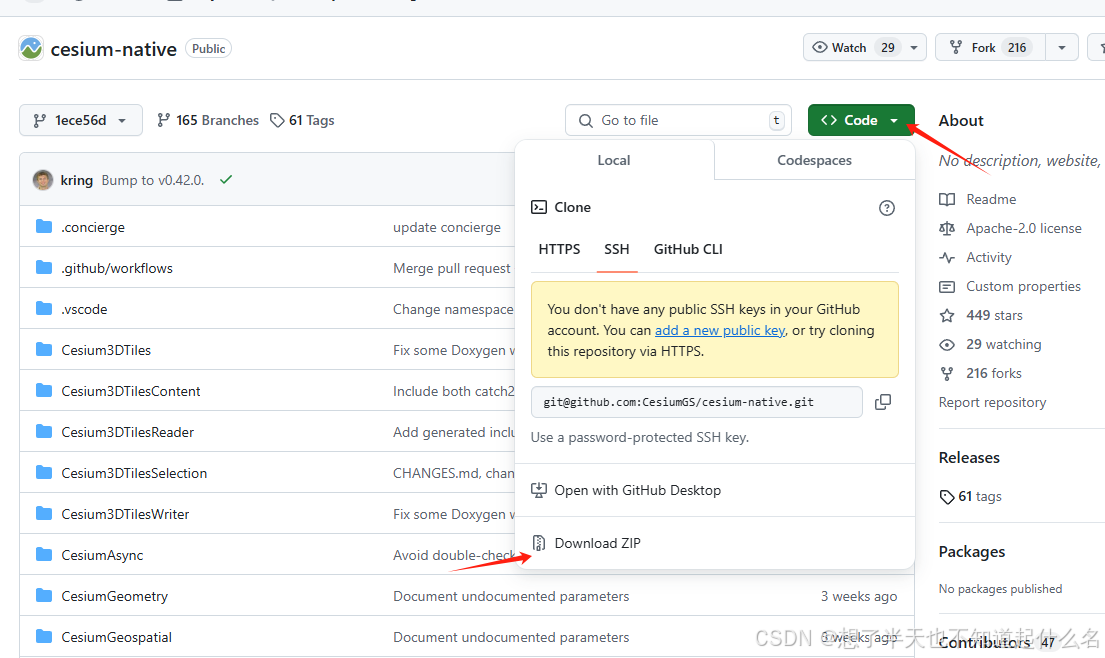
Task: Click the folder icon beside CesiumGeometry
Action: click(x=44, y=595)
